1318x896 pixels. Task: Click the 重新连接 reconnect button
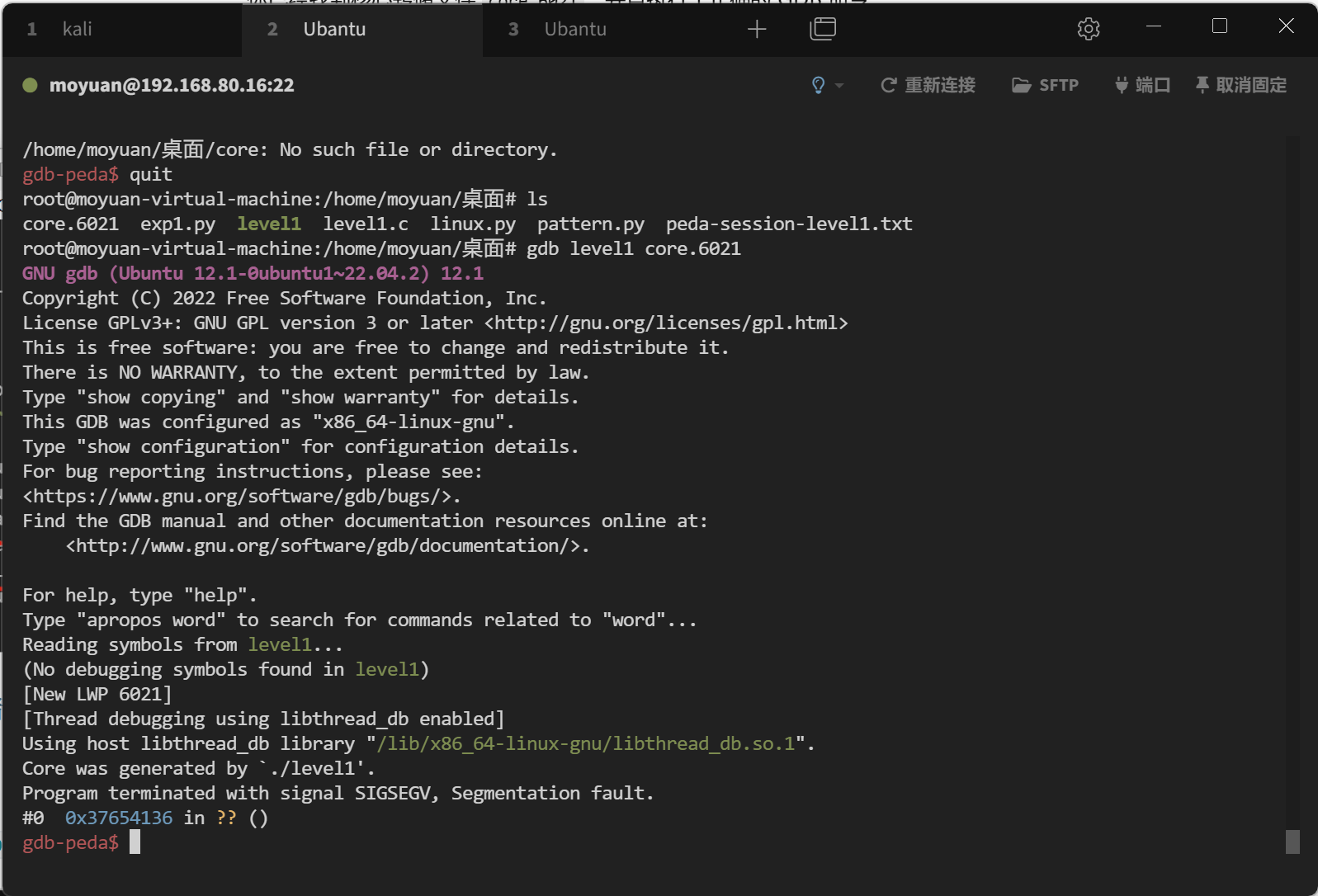tap(928, 85)
